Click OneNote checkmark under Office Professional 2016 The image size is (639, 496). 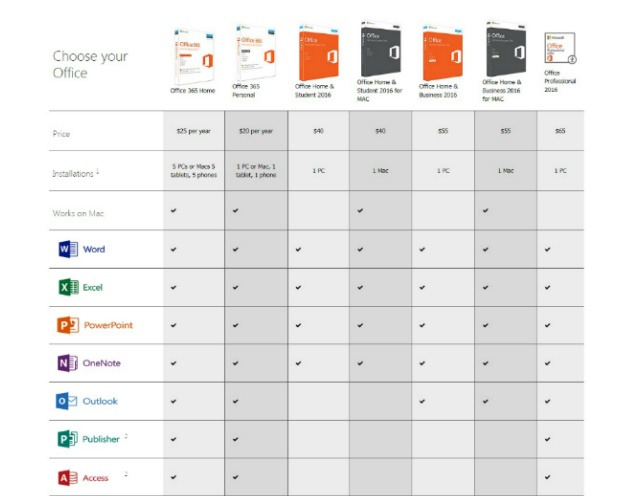(547, 363)
